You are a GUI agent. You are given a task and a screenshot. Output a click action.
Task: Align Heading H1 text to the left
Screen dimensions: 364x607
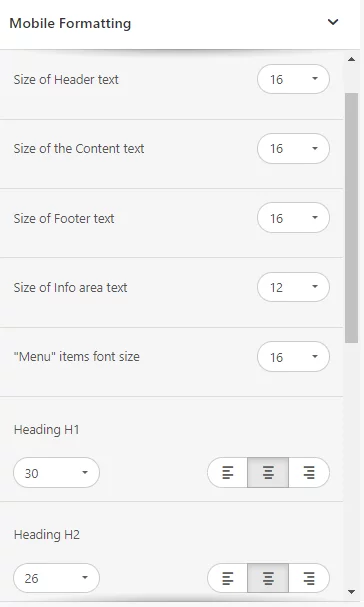pos(228,472)
